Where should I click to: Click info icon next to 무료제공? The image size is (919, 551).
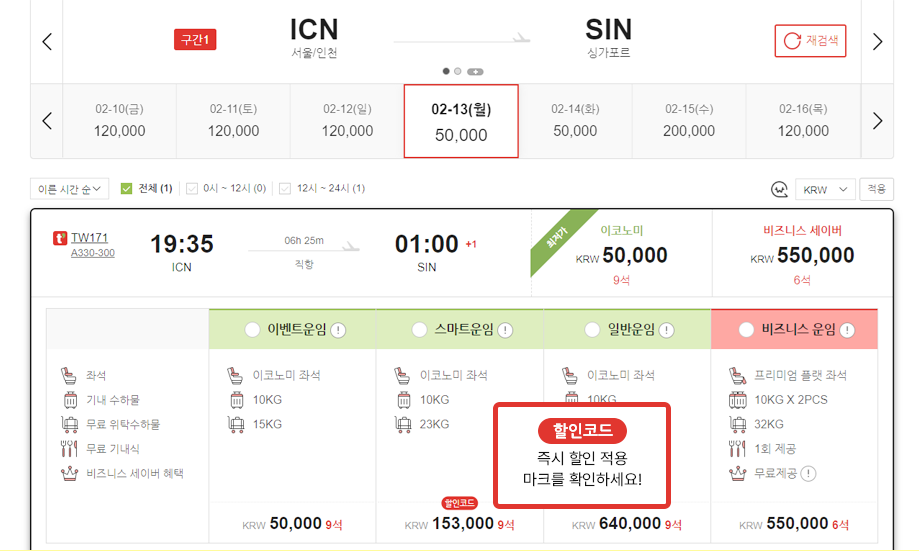808,473
